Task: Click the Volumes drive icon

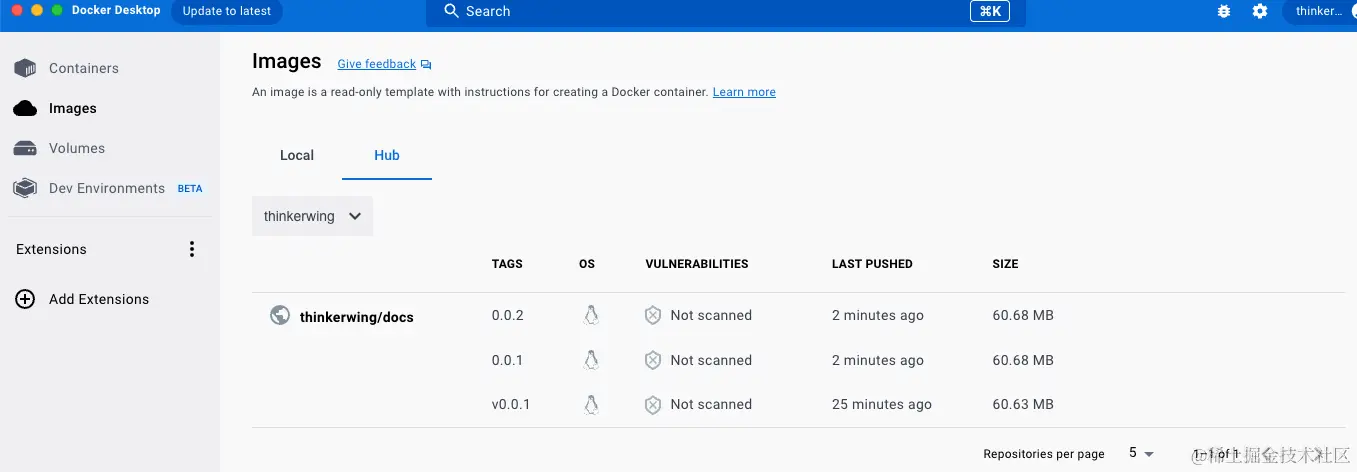Action: tap(25, 148)
